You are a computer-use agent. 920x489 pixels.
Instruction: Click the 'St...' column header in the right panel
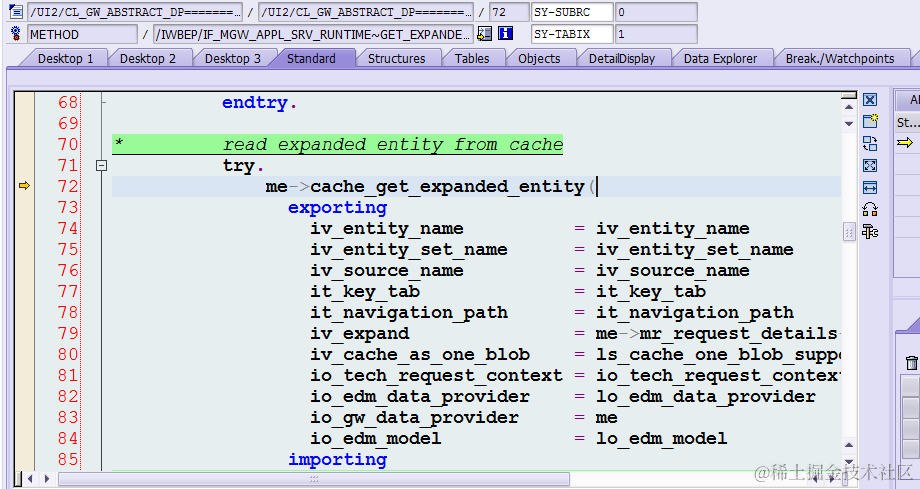coord(907,123)
